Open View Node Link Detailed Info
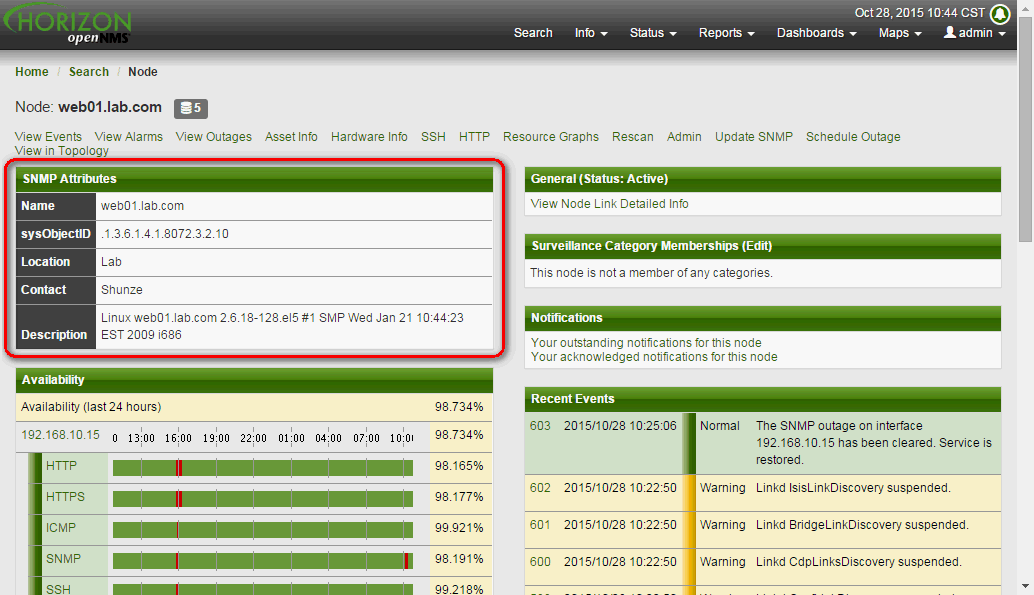The height and width of the screenshot is (595, 1034). [609, 204]
